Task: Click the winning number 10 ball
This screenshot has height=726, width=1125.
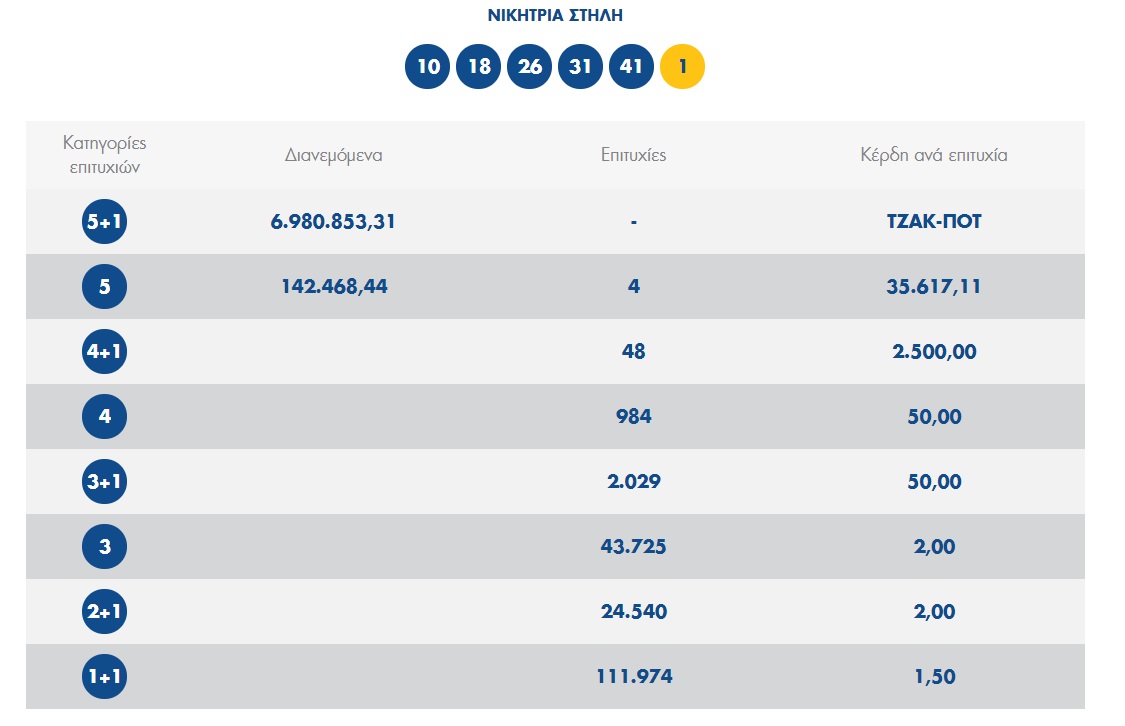Action: (428, 67)
